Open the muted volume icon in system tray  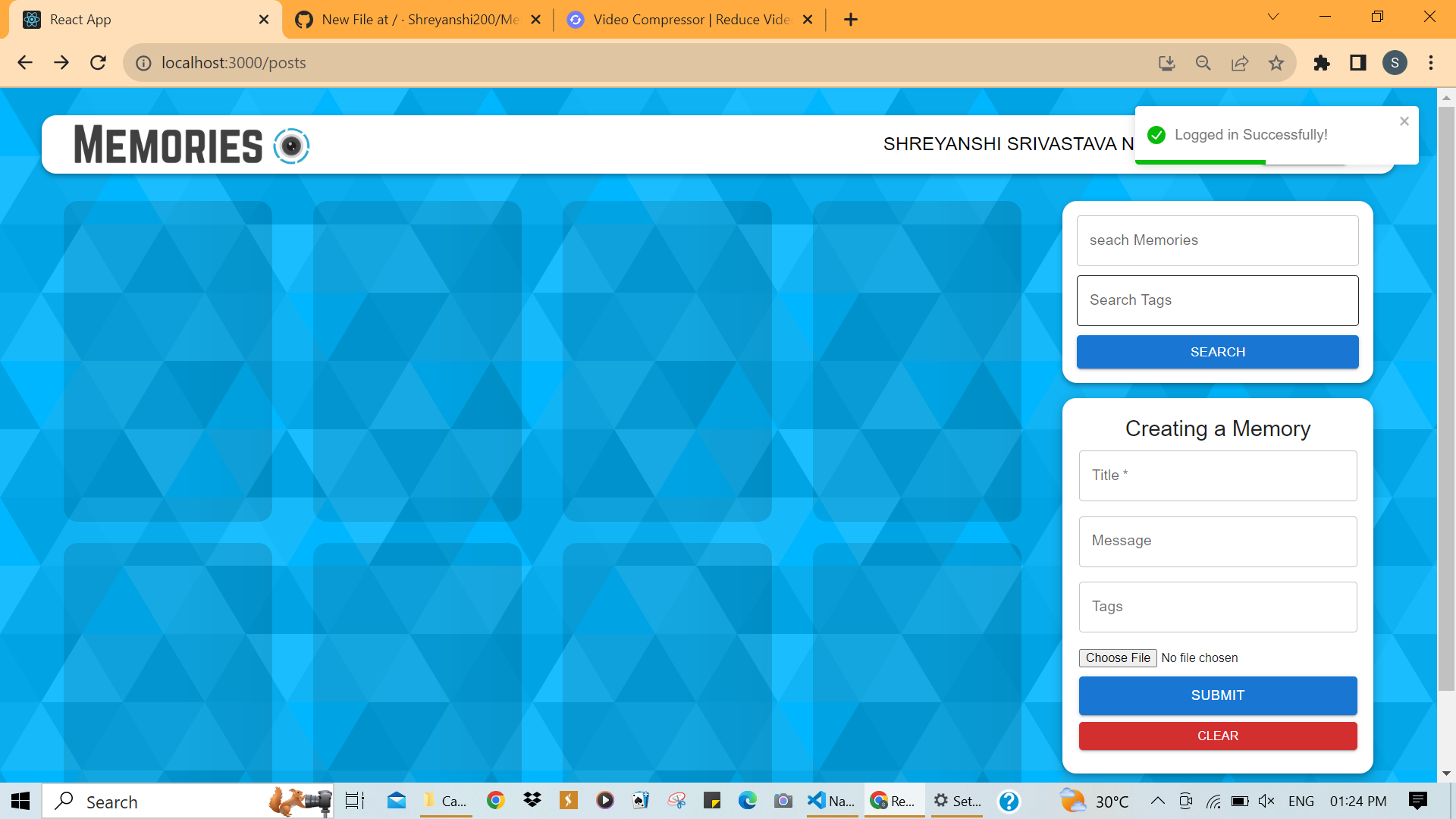coord(1266,801)
